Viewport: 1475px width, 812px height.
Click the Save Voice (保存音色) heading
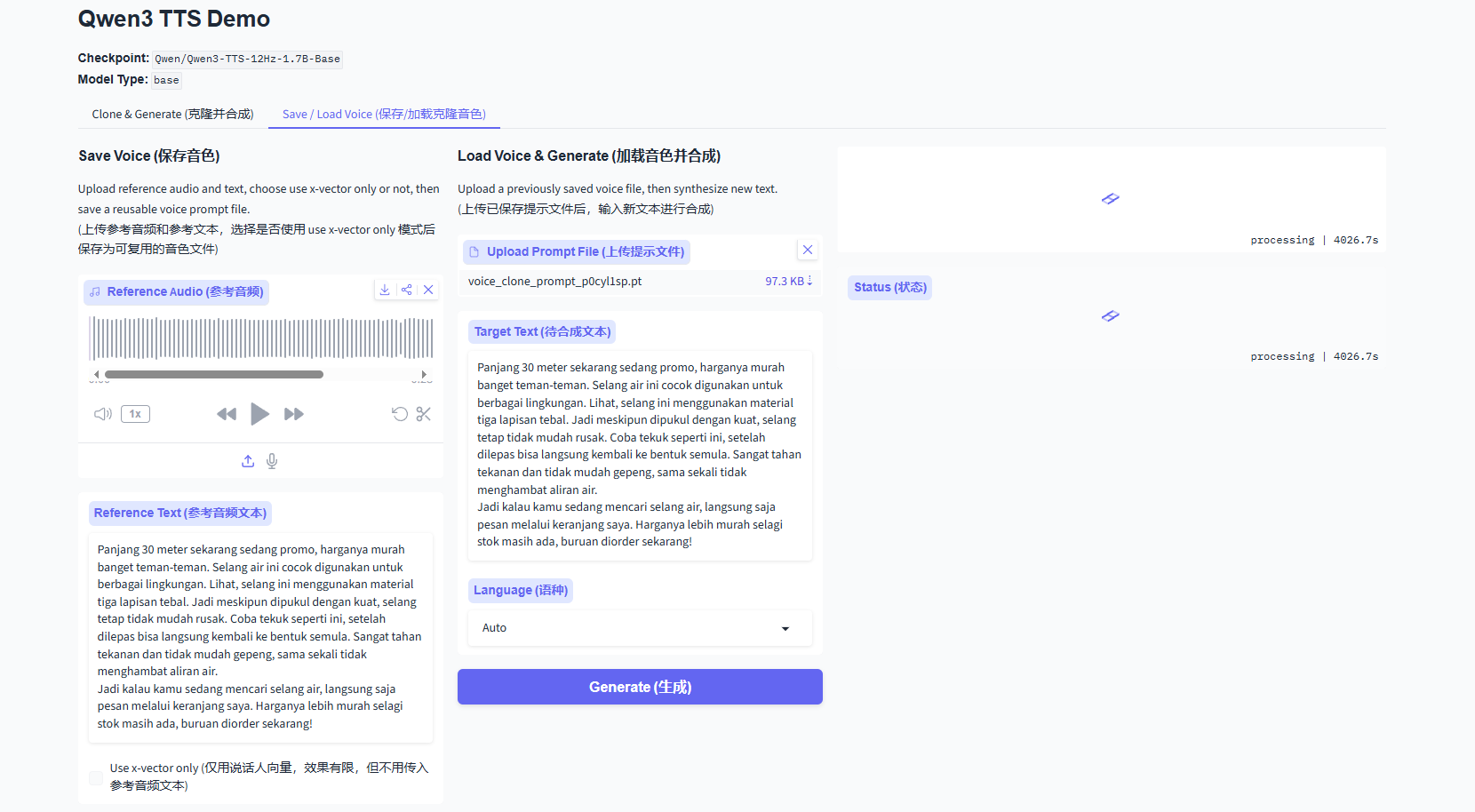[x=149, y=156]
